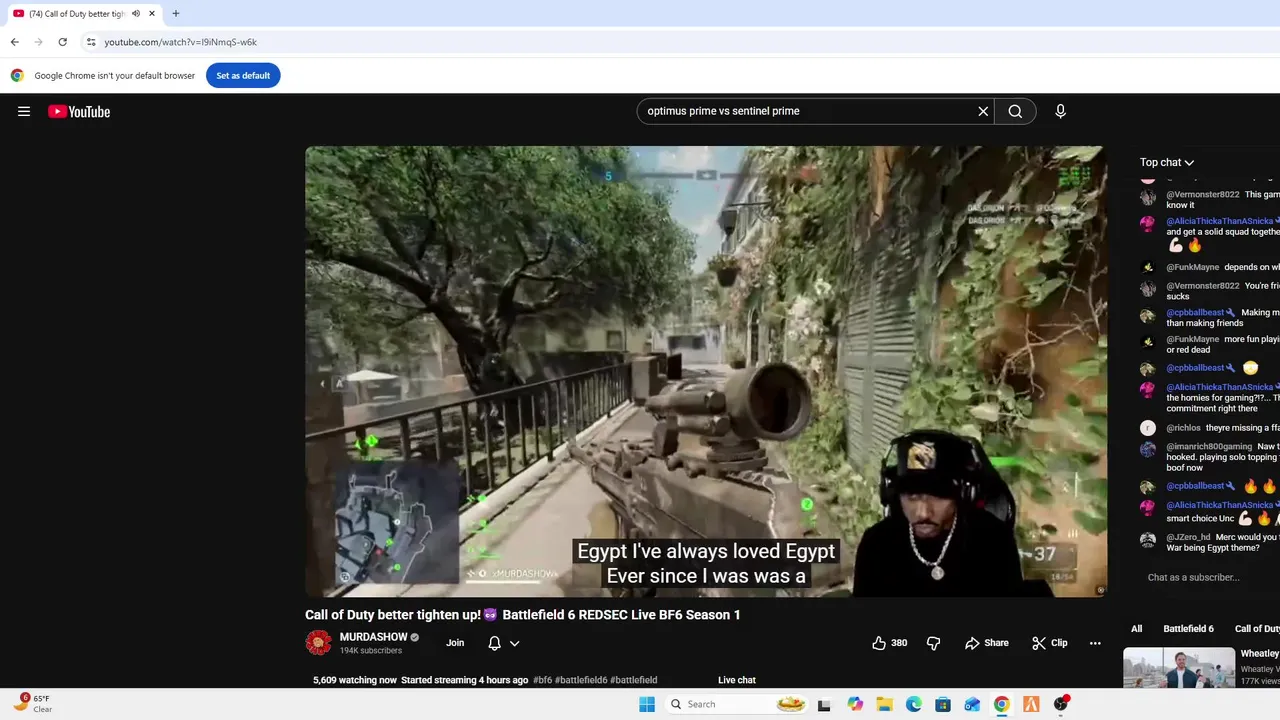The image size is (1280, 720).
Task: Open the notification bell dropdown
Action: point(504,643)
